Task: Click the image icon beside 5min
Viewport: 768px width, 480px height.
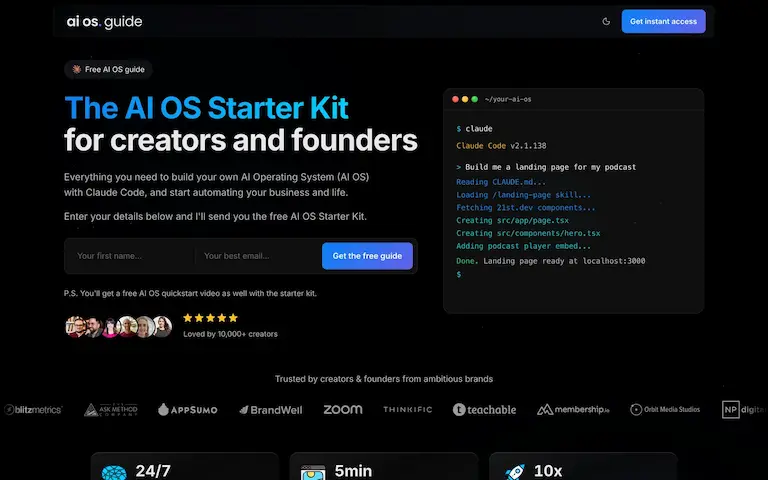Action: tap(312, 473)
